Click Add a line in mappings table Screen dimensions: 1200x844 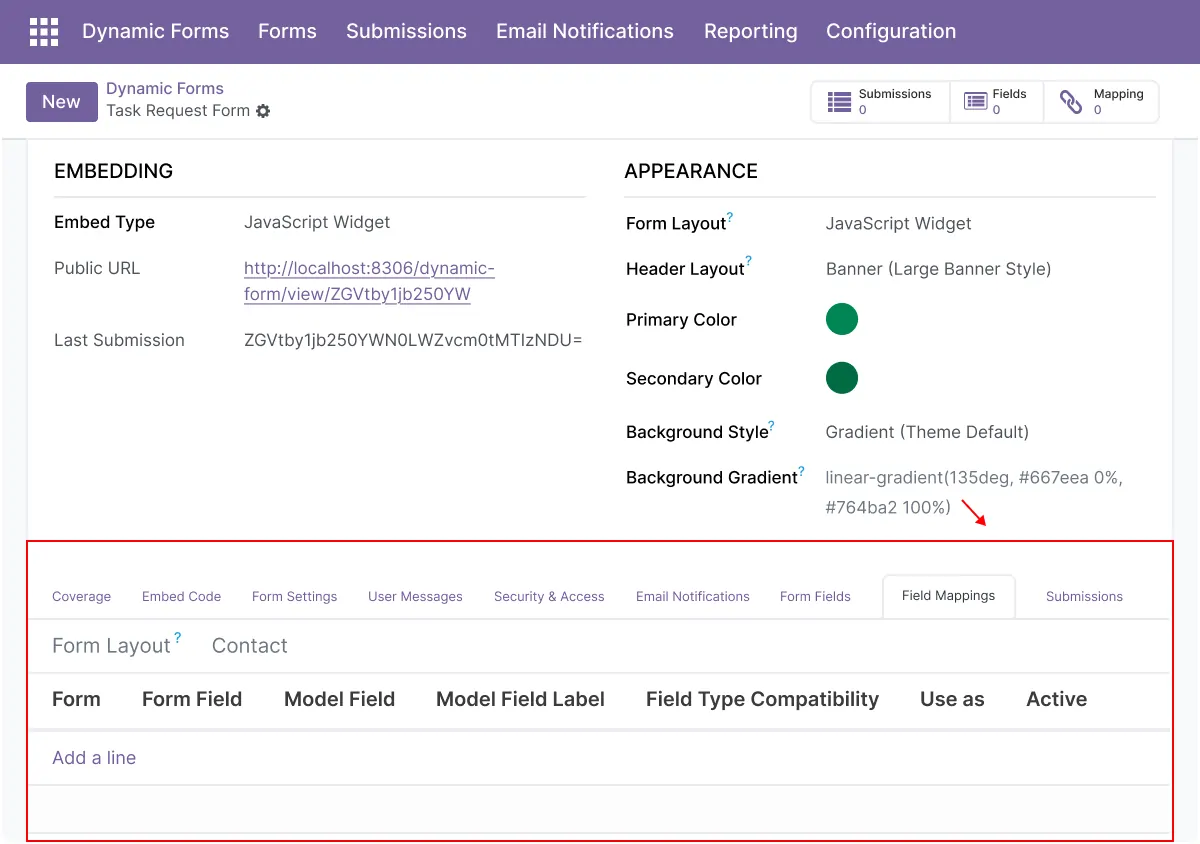click(94, 758)
